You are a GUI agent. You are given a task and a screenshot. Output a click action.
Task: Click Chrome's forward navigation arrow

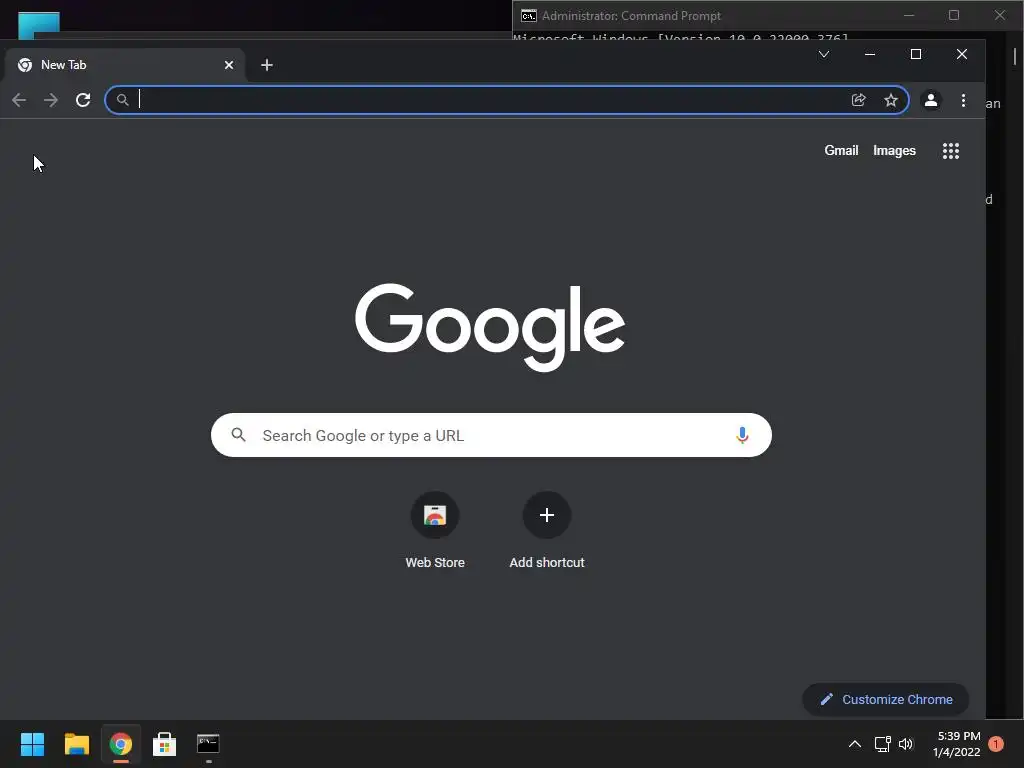tap(50, 100)
